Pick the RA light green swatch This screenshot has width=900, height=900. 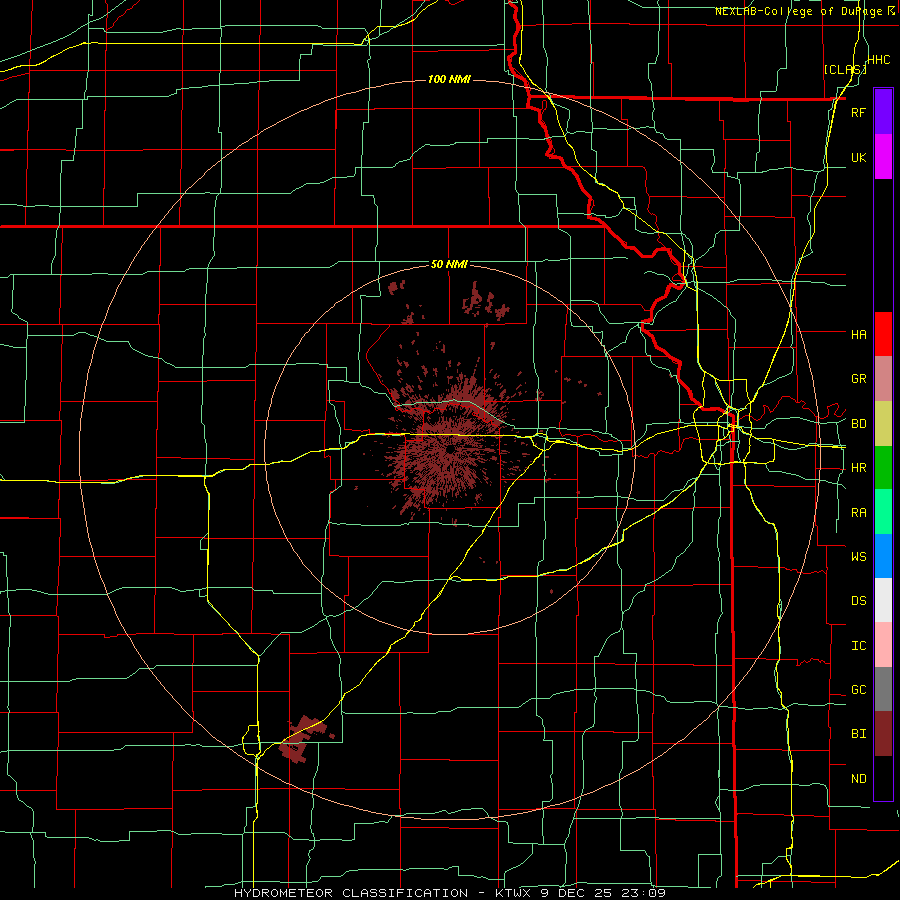click(883, 512)
